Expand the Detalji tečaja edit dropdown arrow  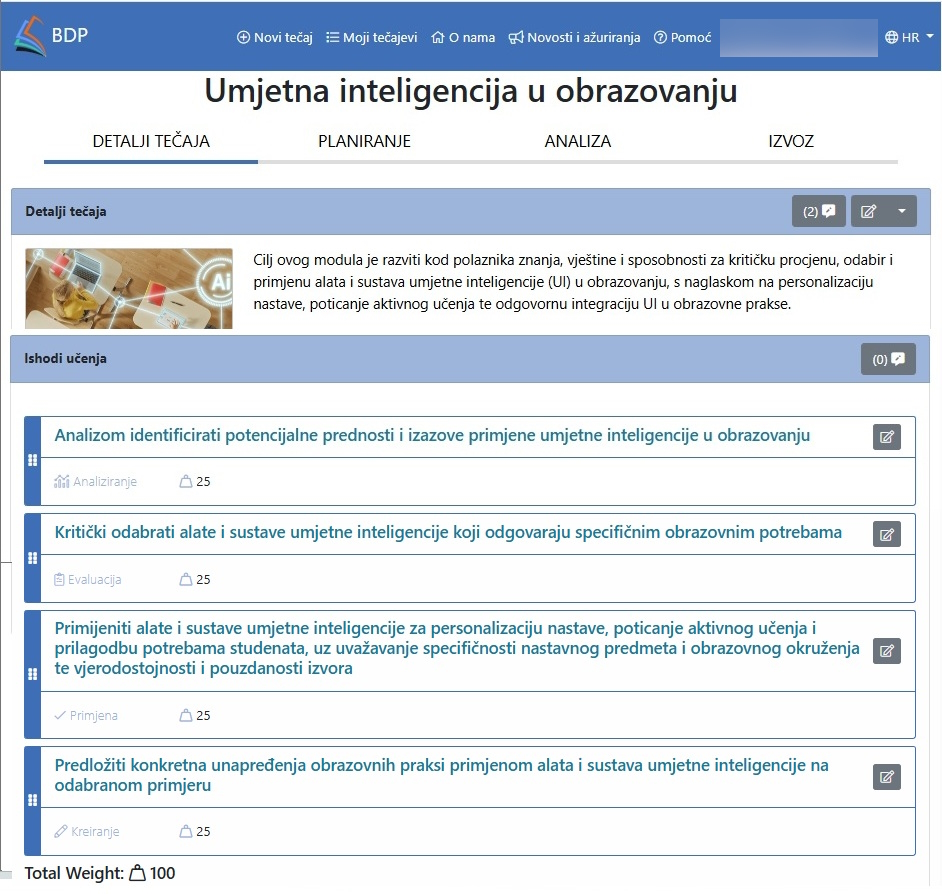(x=901, y=211)
